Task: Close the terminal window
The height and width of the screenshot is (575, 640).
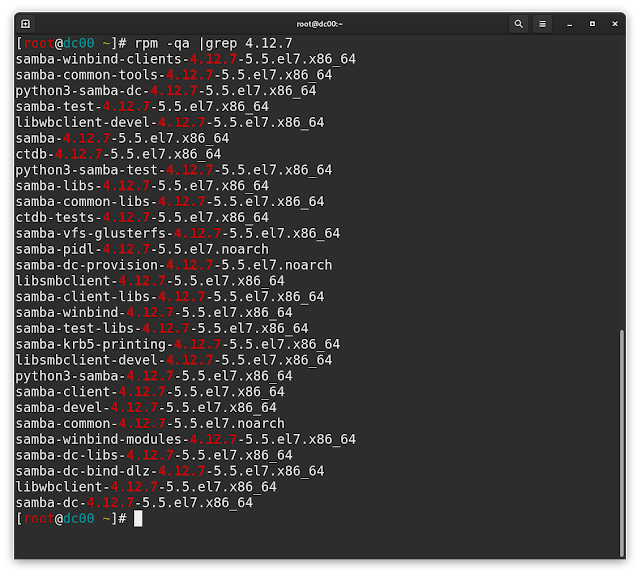Action: pos(615,23)
